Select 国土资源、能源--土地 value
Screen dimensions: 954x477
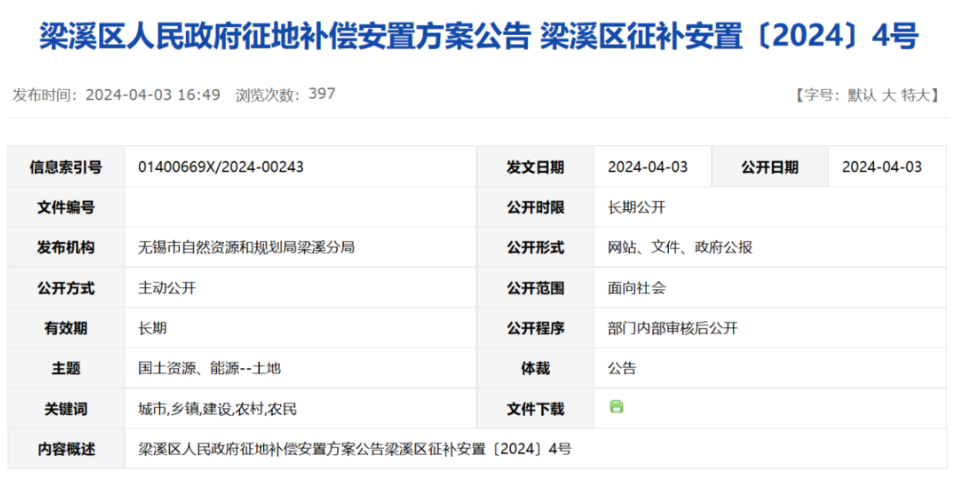pos(210,368)
